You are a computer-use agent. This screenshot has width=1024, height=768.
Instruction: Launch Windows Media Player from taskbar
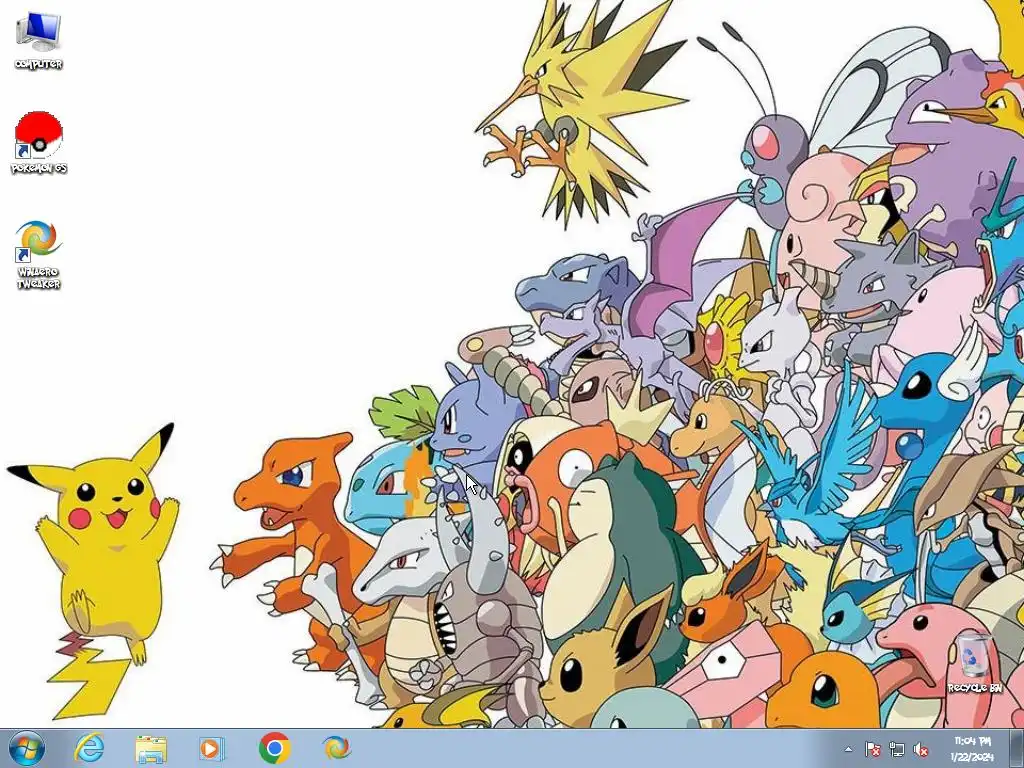(x=212, y=748)
